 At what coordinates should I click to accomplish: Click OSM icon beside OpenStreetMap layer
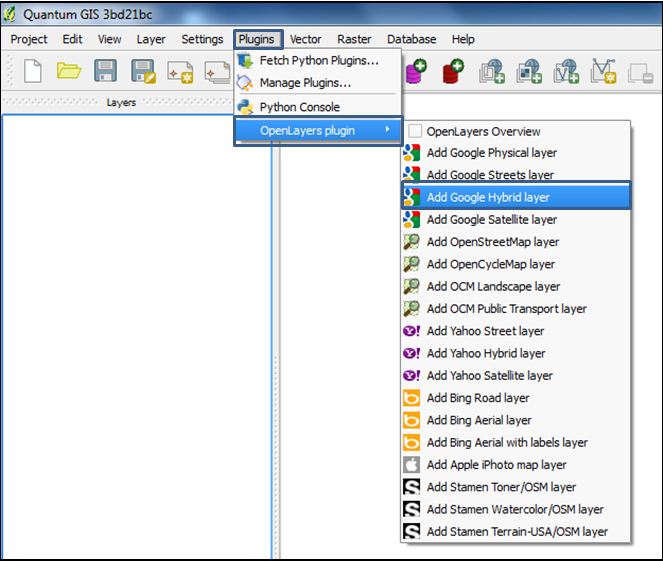[x=411, y=242]
